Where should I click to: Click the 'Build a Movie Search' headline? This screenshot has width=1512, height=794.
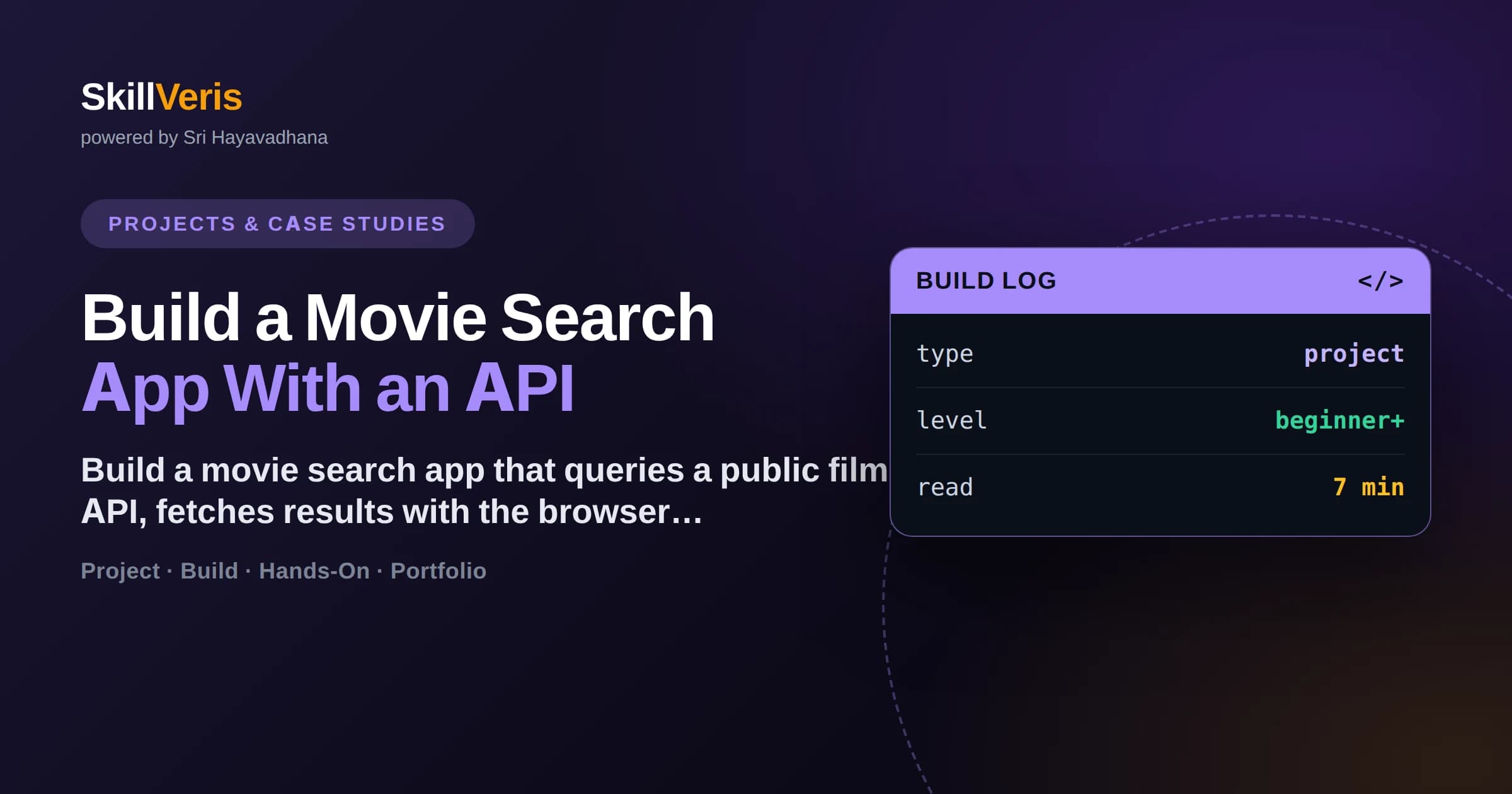(398, 317)
